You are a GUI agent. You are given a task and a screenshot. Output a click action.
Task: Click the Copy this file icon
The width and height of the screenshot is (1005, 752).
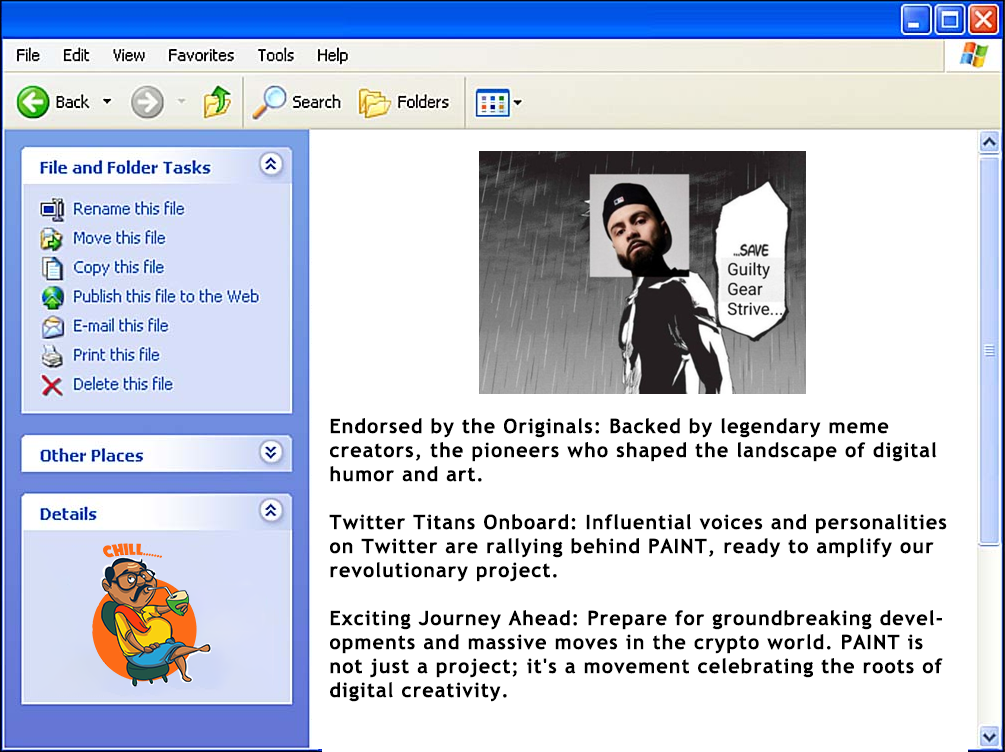[52, 268]
